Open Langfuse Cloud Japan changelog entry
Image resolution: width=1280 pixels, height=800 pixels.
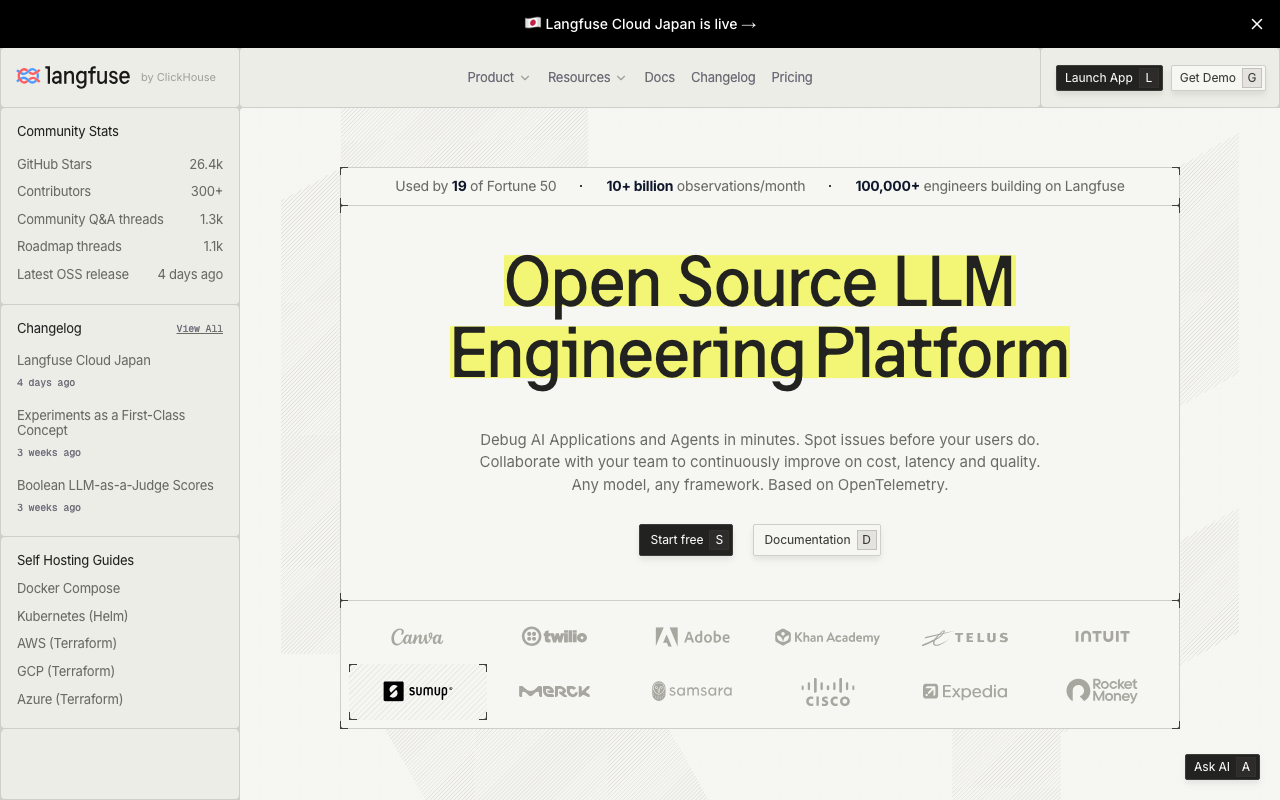pyautogui.click(x=120, y=370)
